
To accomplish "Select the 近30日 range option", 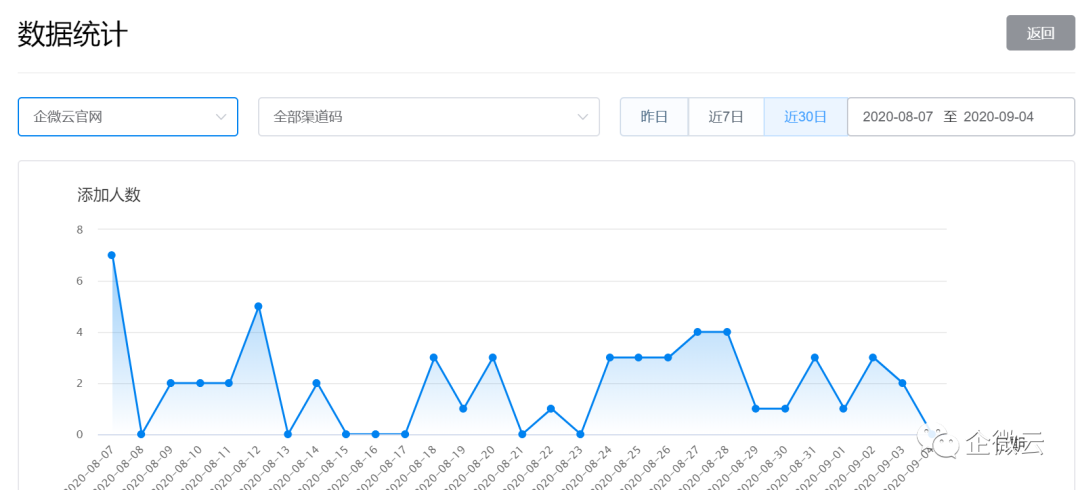I will (805, 116).
